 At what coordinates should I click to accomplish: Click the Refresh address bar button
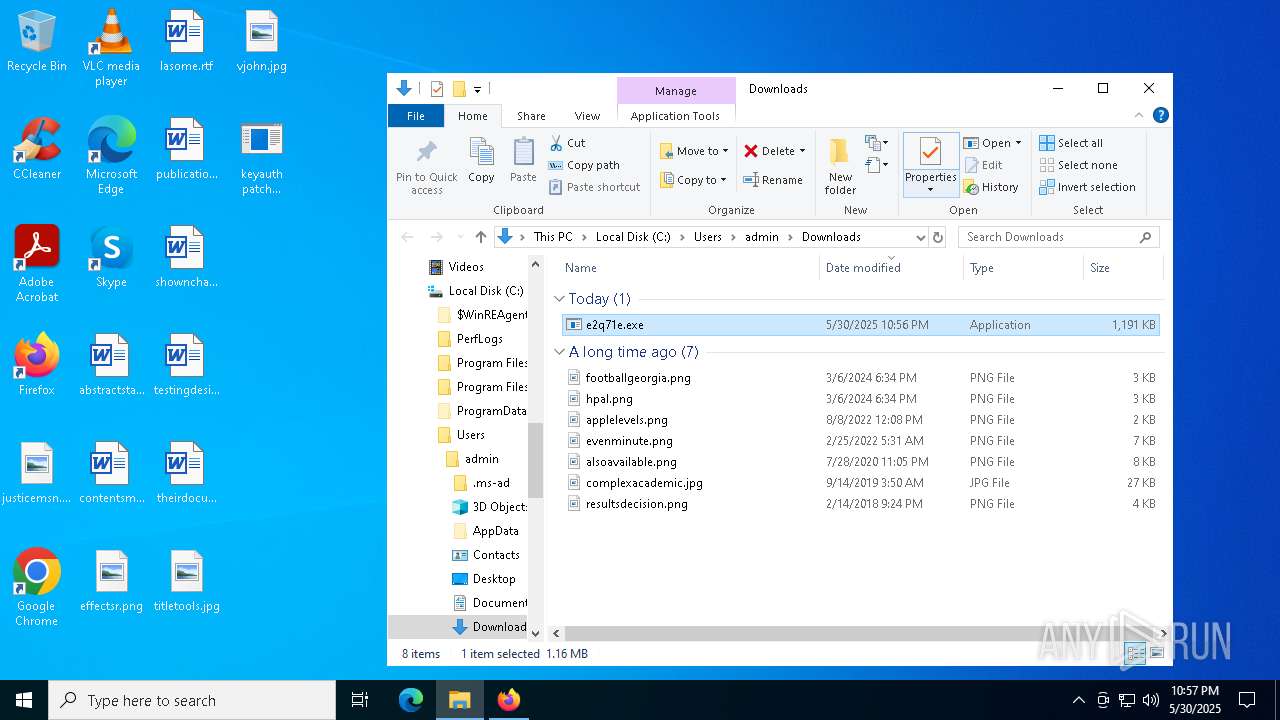[x=937, y=237]
